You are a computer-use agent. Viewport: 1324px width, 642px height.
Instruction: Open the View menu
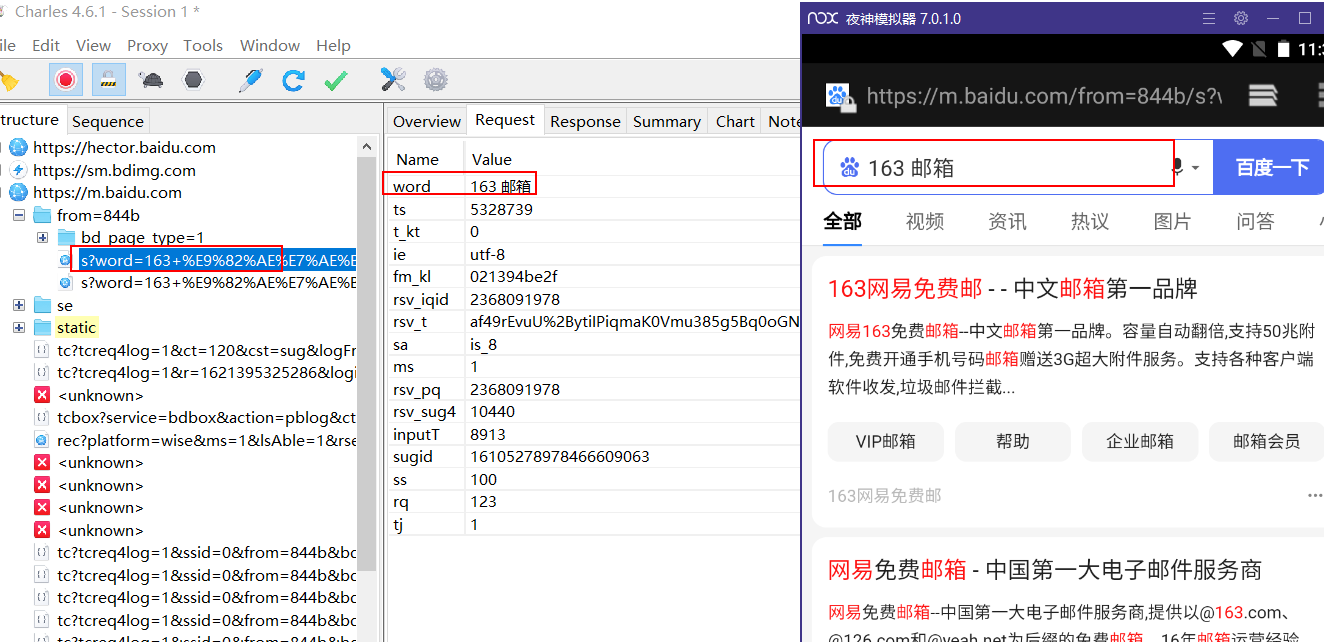[93, 45]
